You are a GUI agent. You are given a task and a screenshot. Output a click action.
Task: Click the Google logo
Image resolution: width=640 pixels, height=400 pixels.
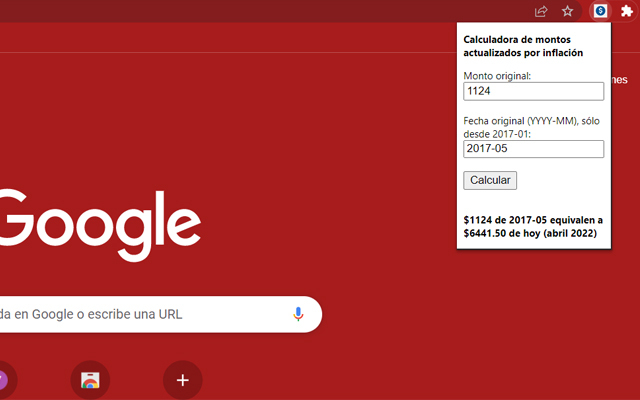(100, 225)
